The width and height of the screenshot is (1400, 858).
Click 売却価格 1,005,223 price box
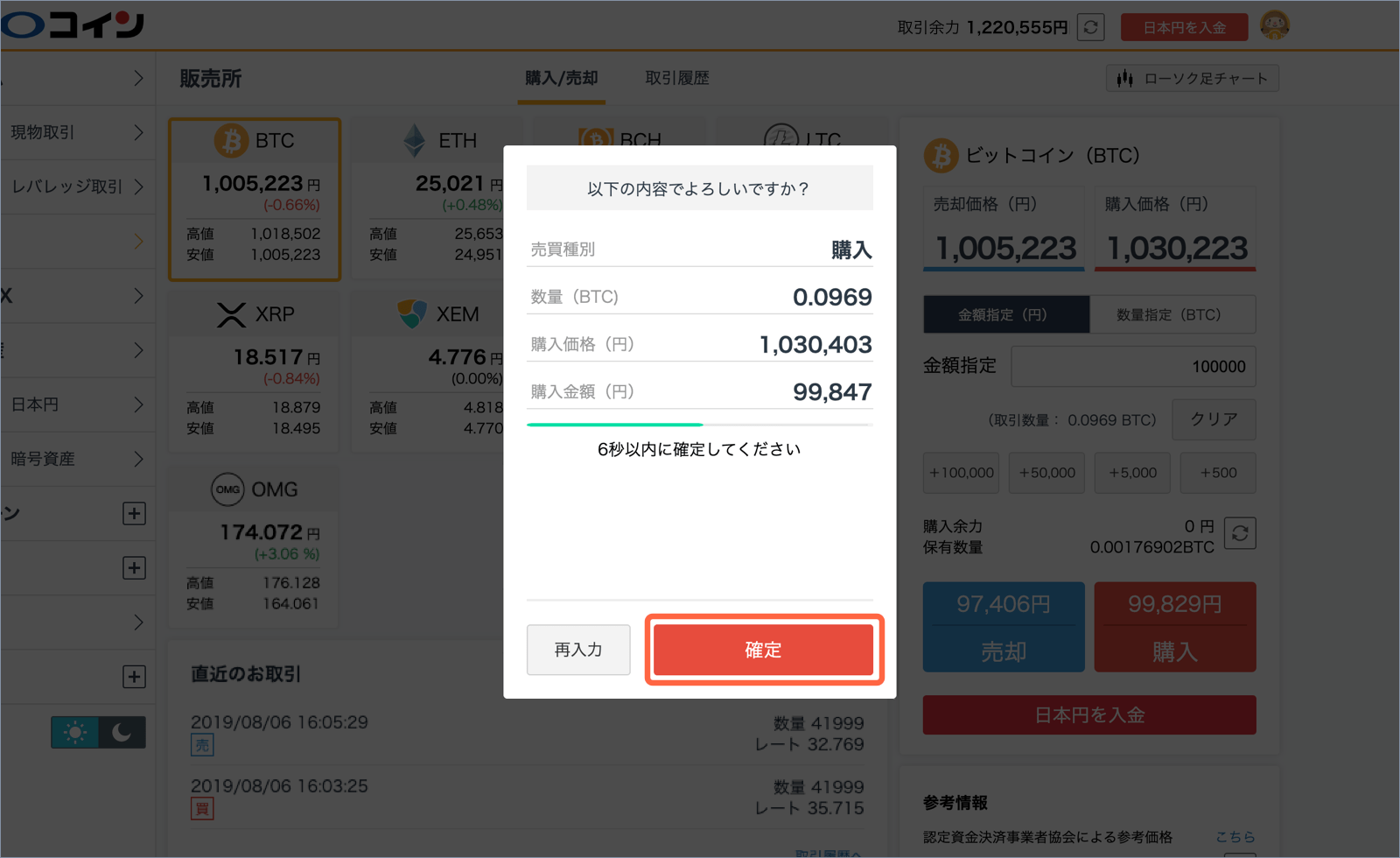(1004, 229)
